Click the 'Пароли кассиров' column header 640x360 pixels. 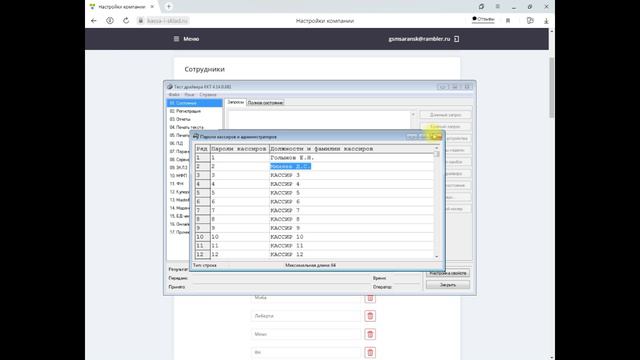coord(240,149)
